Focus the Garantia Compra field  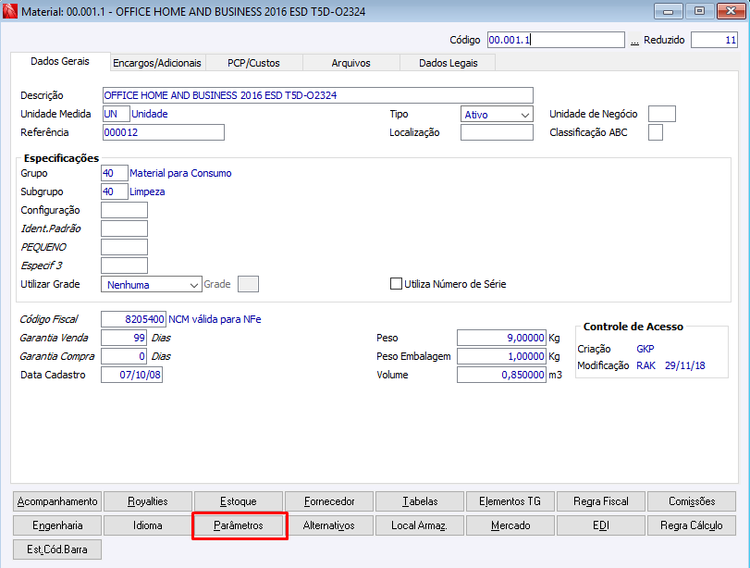(x=124, y=356)
